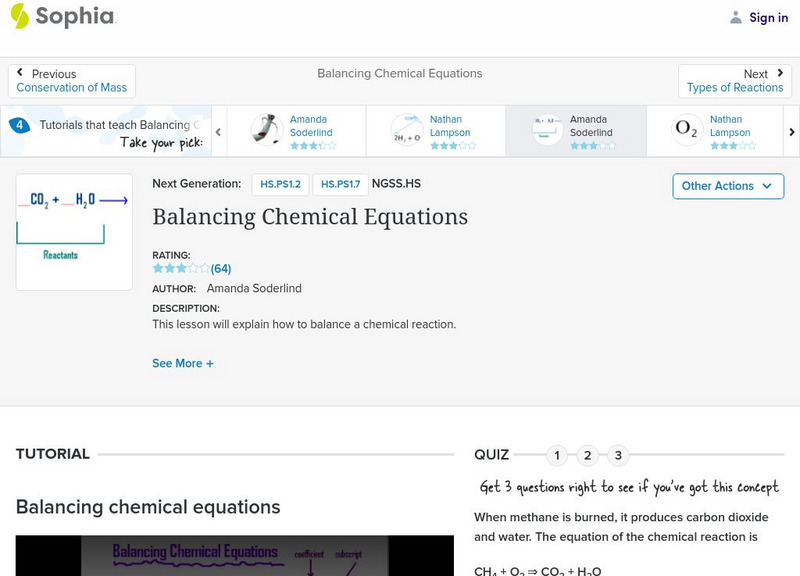Click the Sign in user icon

736,17
